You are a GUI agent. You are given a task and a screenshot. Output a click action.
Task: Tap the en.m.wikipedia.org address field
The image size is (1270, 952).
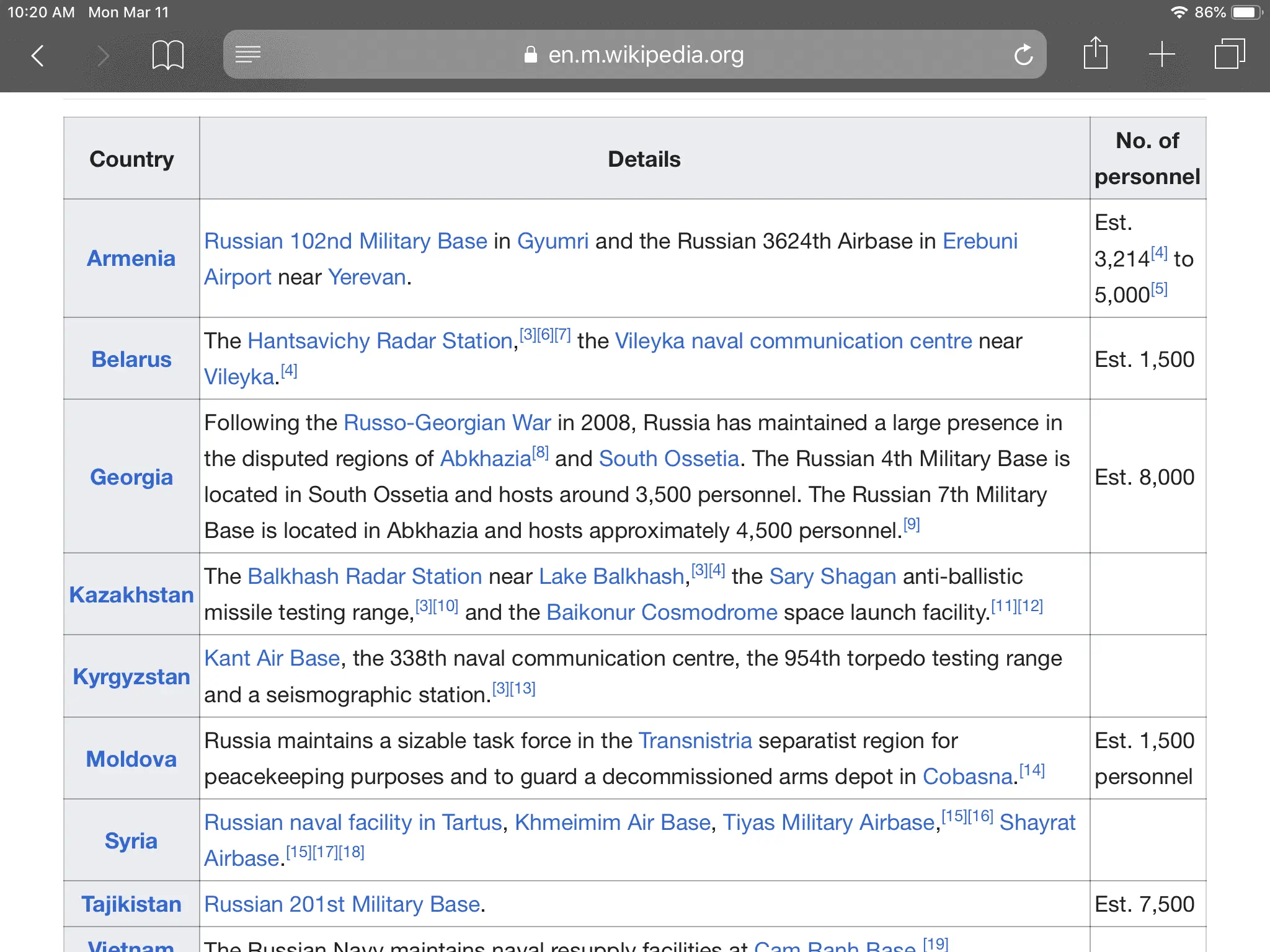[645, 55]
